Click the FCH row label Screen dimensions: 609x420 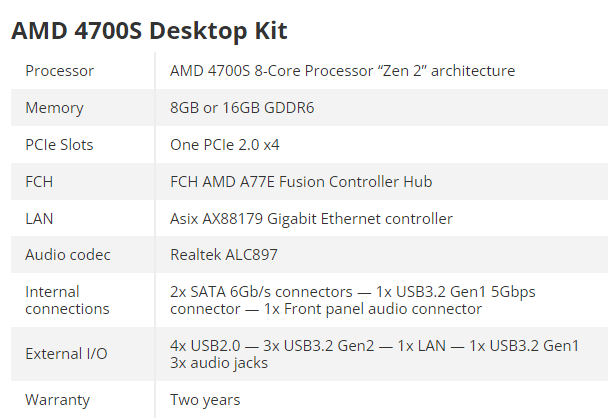(40, 182)
